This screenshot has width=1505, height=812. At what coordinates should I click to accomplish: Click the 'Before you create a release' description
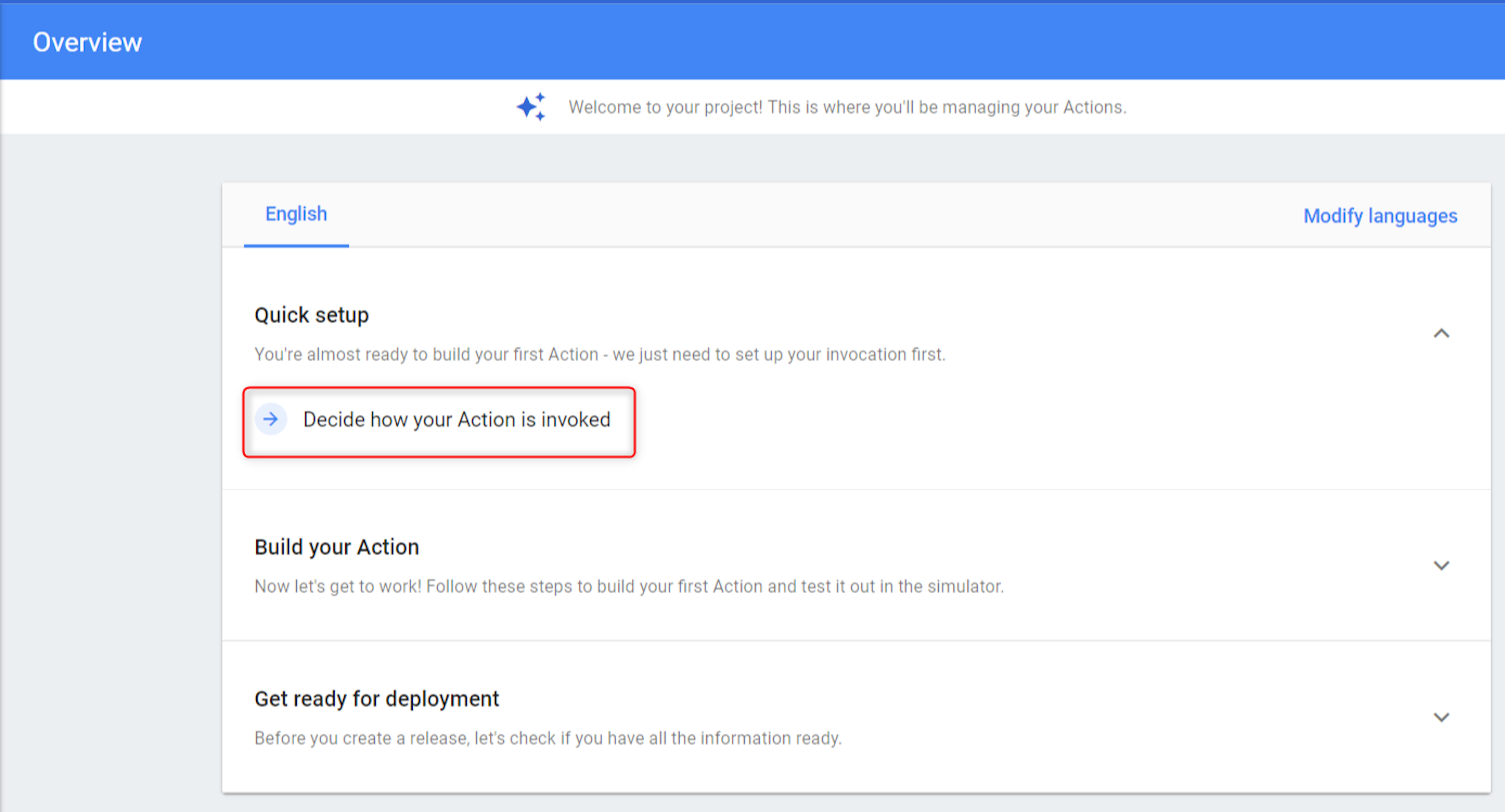click(x=548, y=738)
